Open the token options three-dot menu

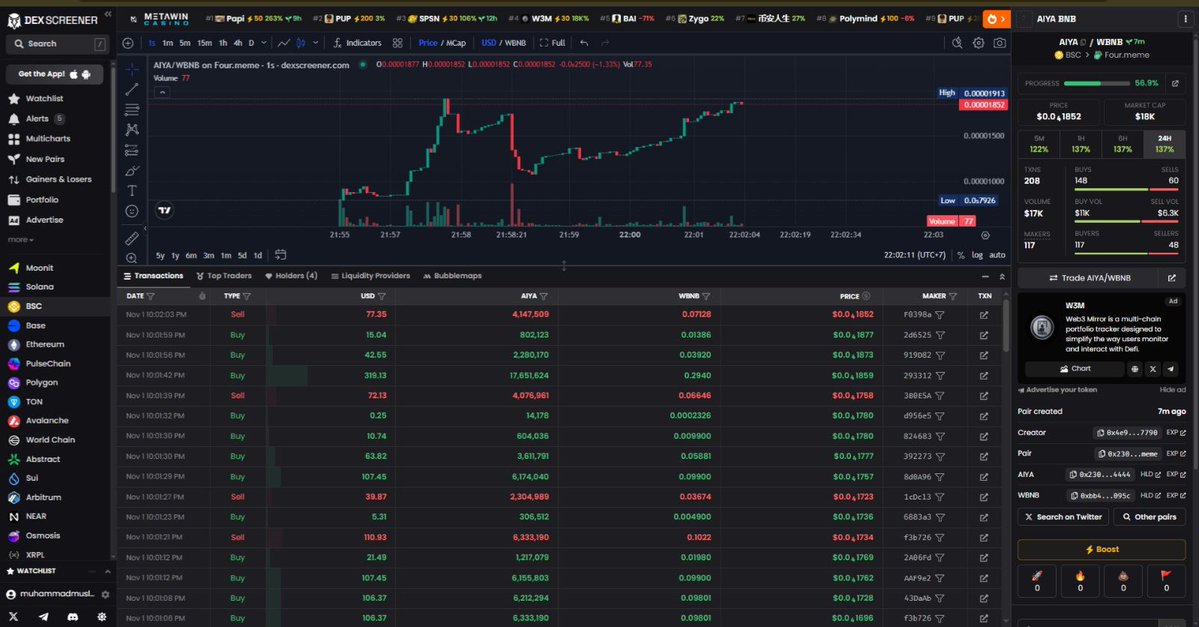click(x=1186, y=18)
